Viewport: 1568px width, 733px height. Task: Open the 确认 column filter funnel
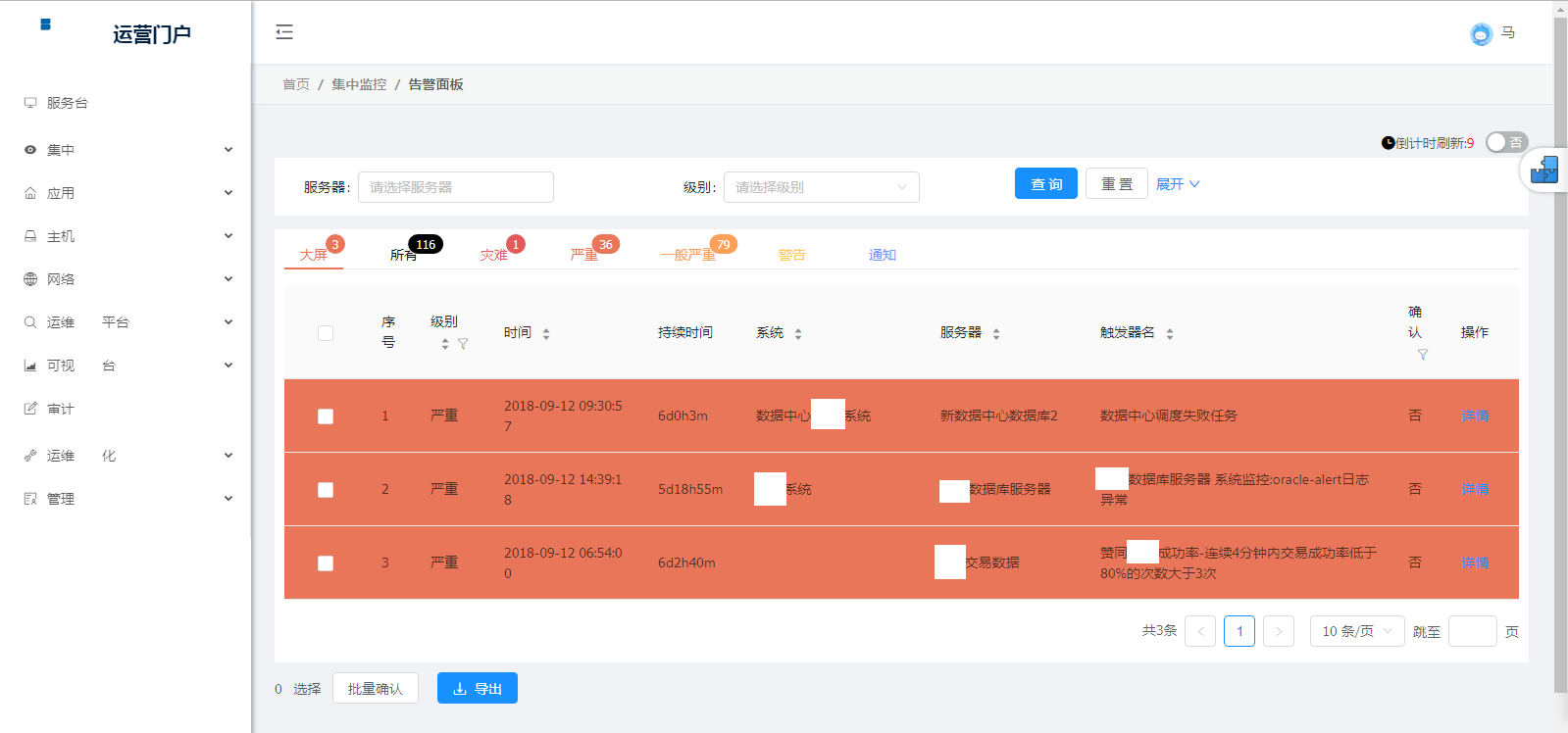(x=1423, y=355)
